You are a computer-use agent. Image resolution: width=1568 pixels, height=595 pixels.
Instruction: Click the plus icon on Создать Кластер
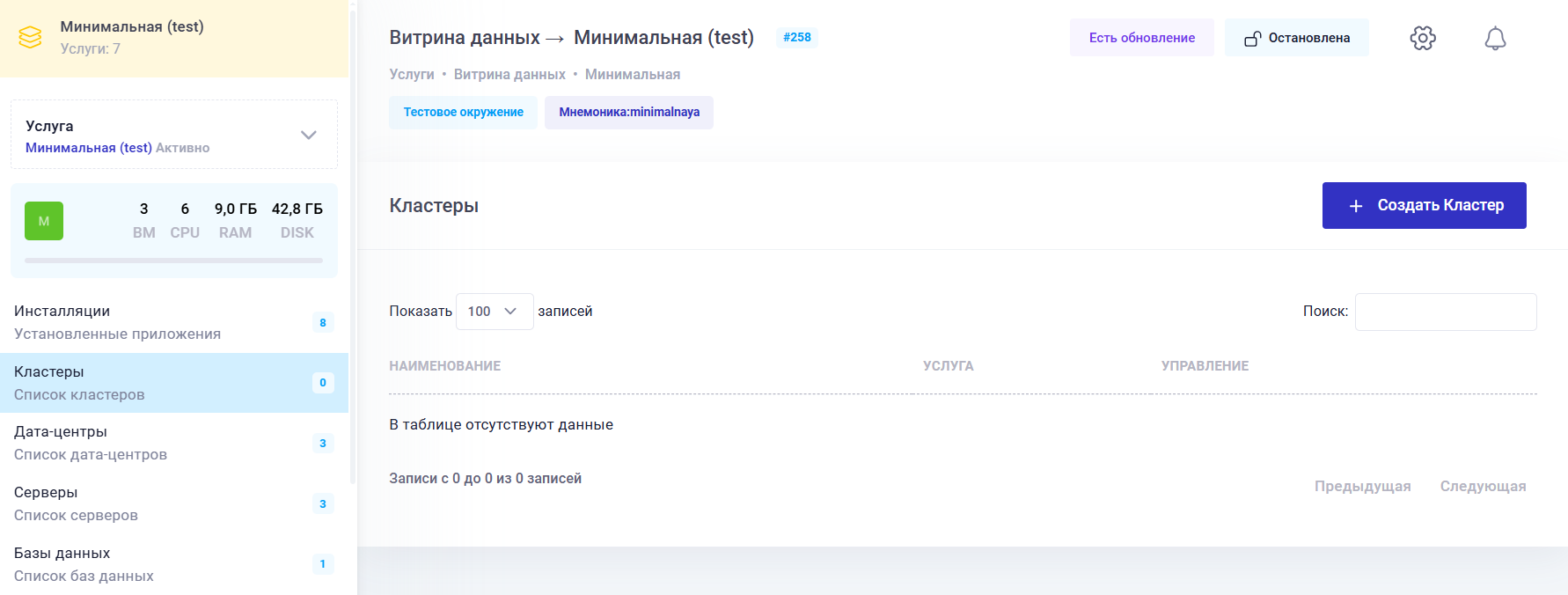(x=1356, y=206)
